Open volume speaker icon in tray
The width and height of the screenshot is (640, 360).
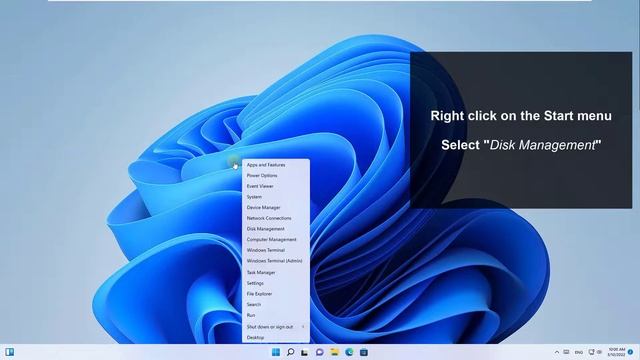599,352
